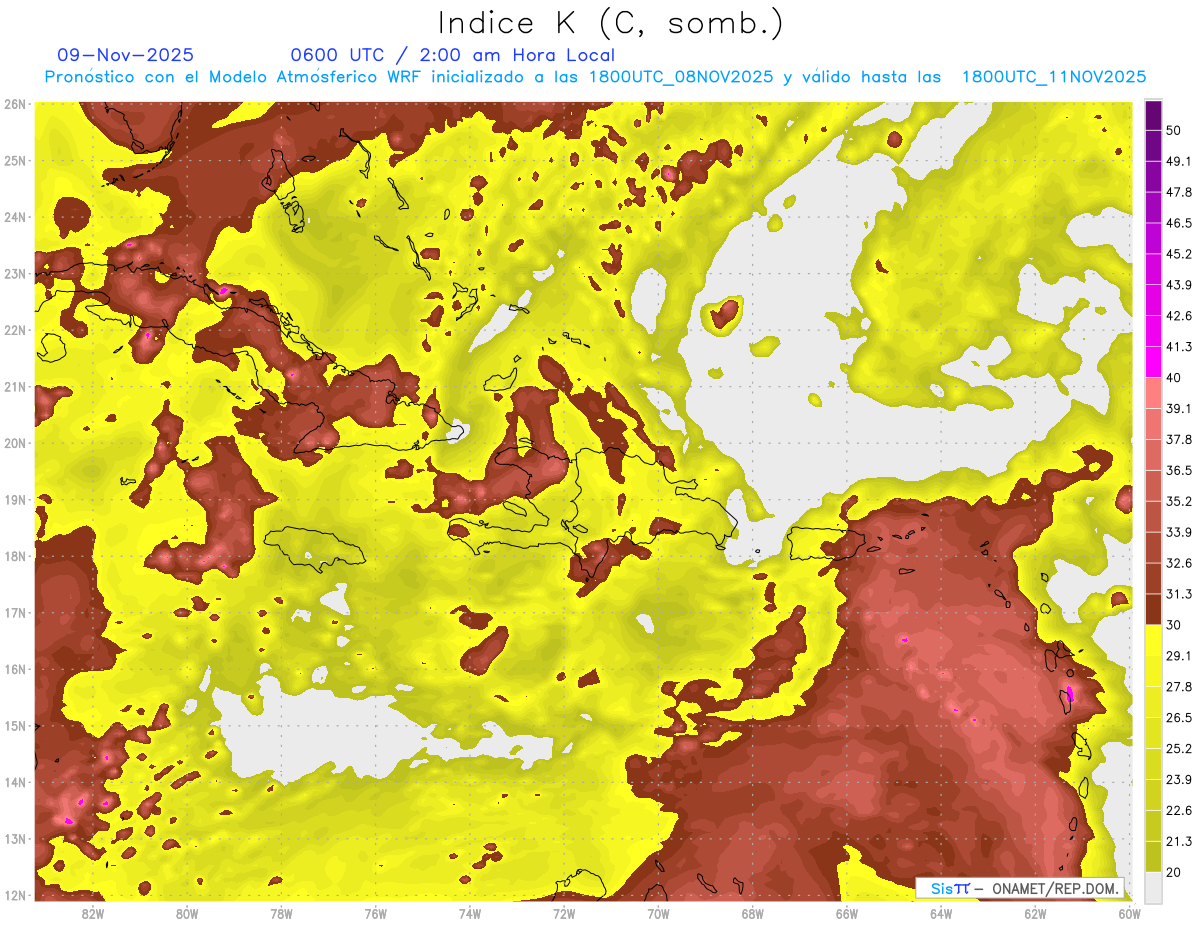Click the colorbar value '22.6'
The height and width of the screenshot is (927, 1200).
1179,811
